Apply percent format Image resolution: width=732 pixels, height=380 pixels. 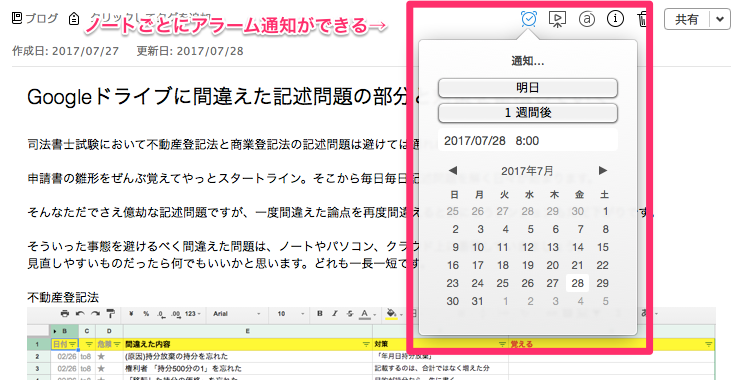146,314
